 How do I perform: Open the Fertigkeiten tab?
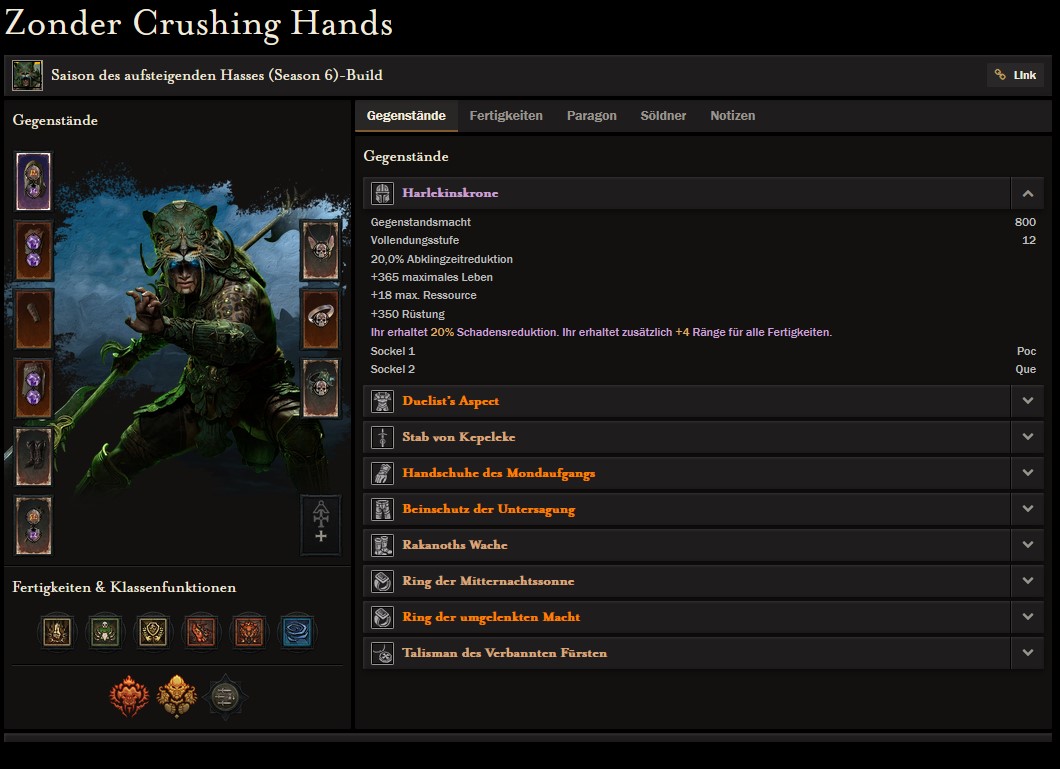[506, 116]
